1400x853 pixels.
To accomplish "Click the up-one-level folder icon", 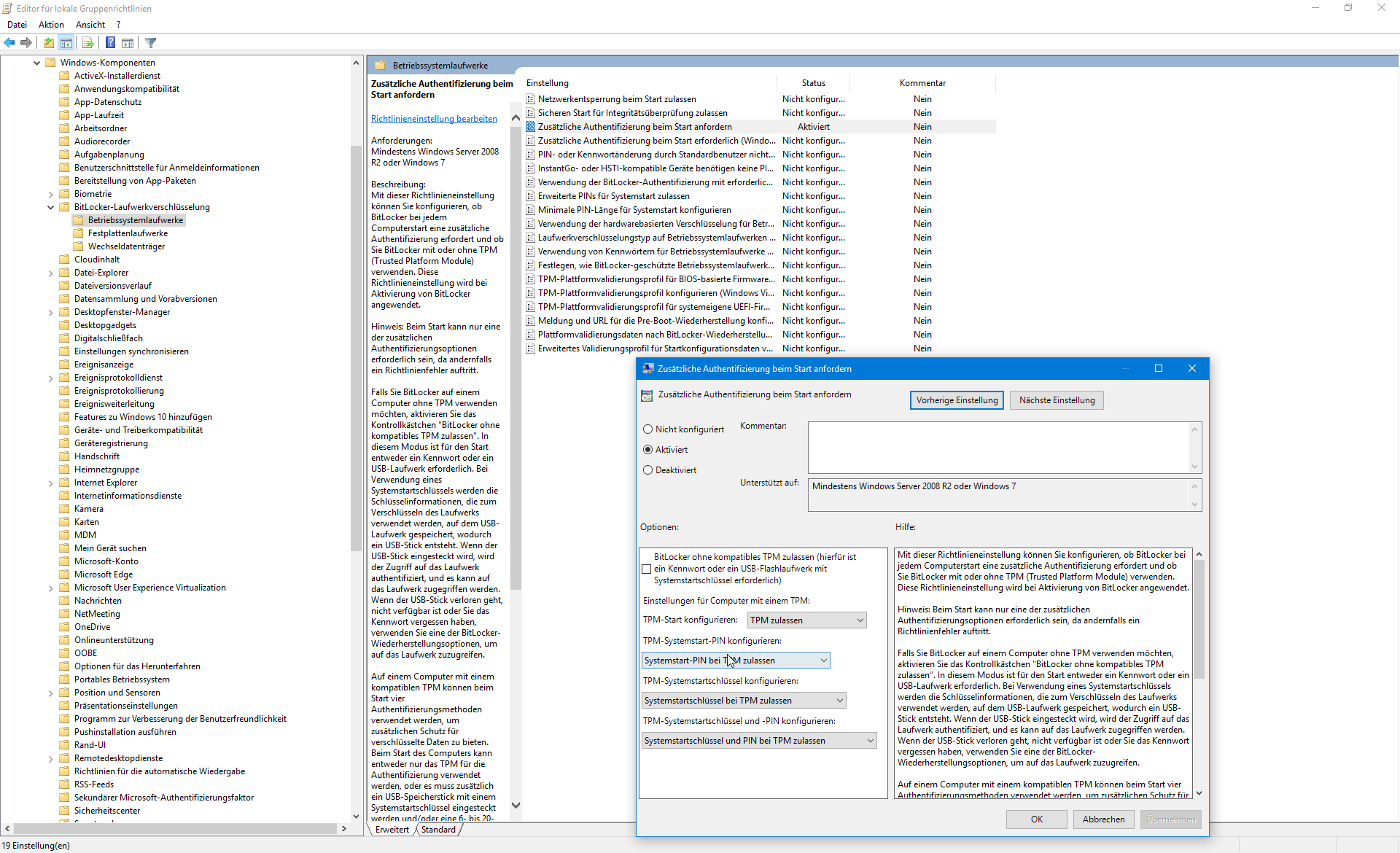I will coord(48,43).
